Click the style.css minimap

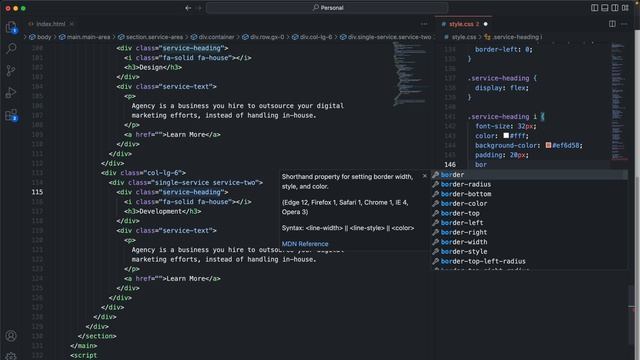(x=619, y=102)
